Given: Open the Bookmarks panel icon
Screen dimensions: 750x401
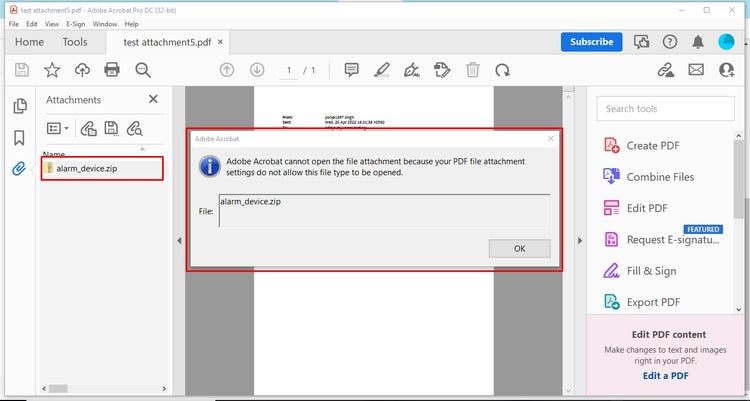Looking at the screenshot, I should click(19, 138).
